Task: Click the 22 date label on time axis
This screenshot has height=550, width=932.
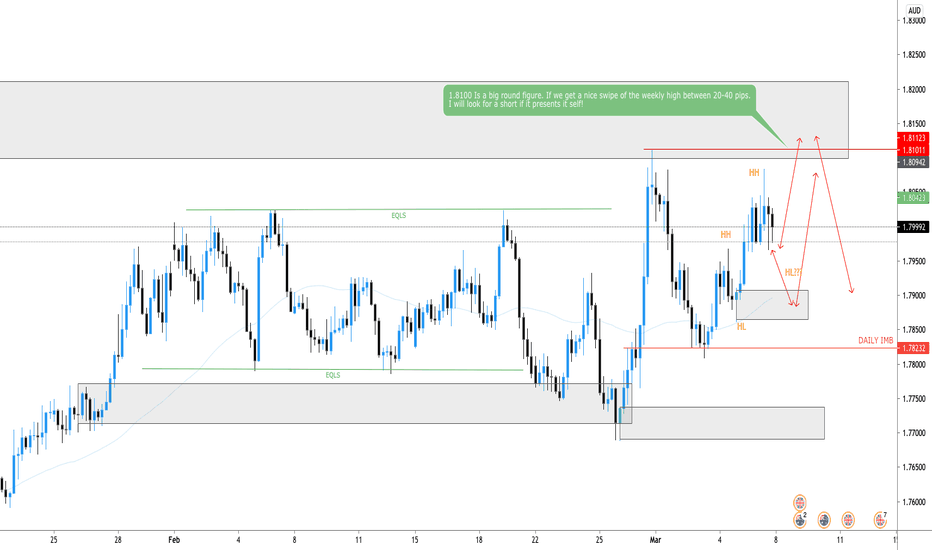Action: click(535, 540)
